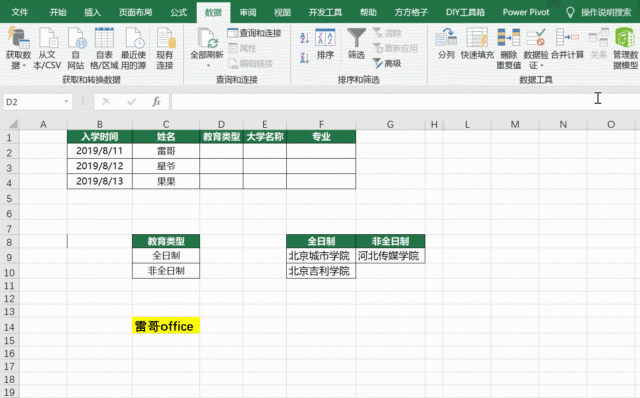The width and height of the screenshot is (640, 398).
Task: Open 最近使用的源 (Recent Sources)
Action: pos(133,48)
